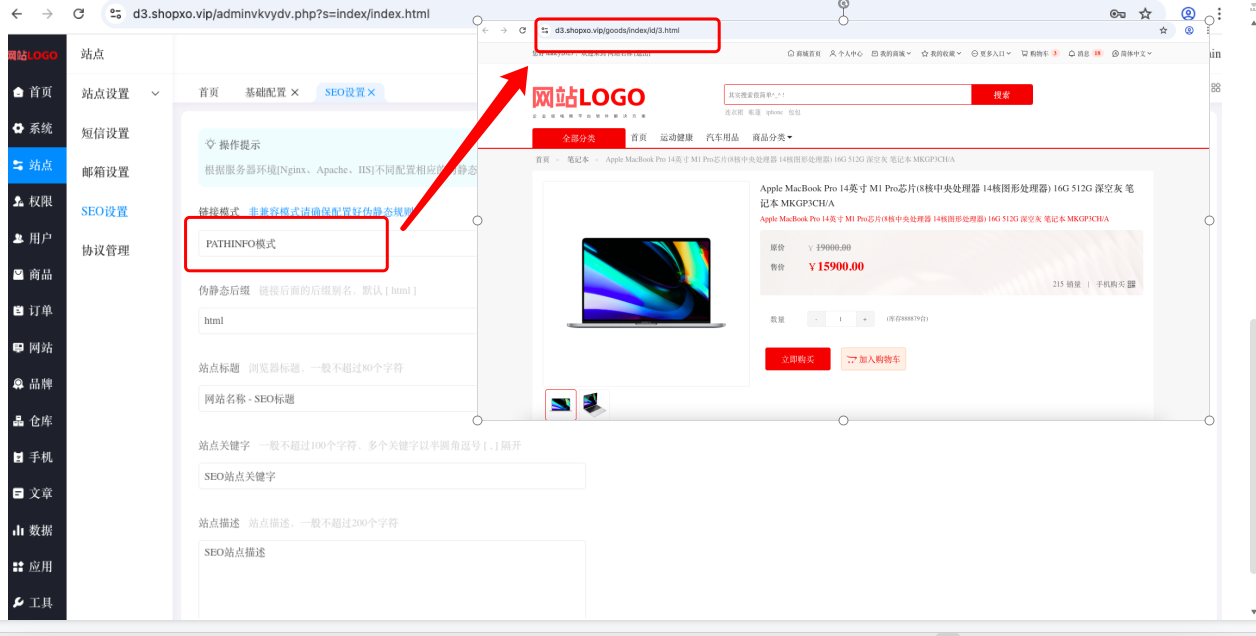This screenshot has width=1256, height=636.
Task: Focus the 站点关键字 input field
Action: 392,476
